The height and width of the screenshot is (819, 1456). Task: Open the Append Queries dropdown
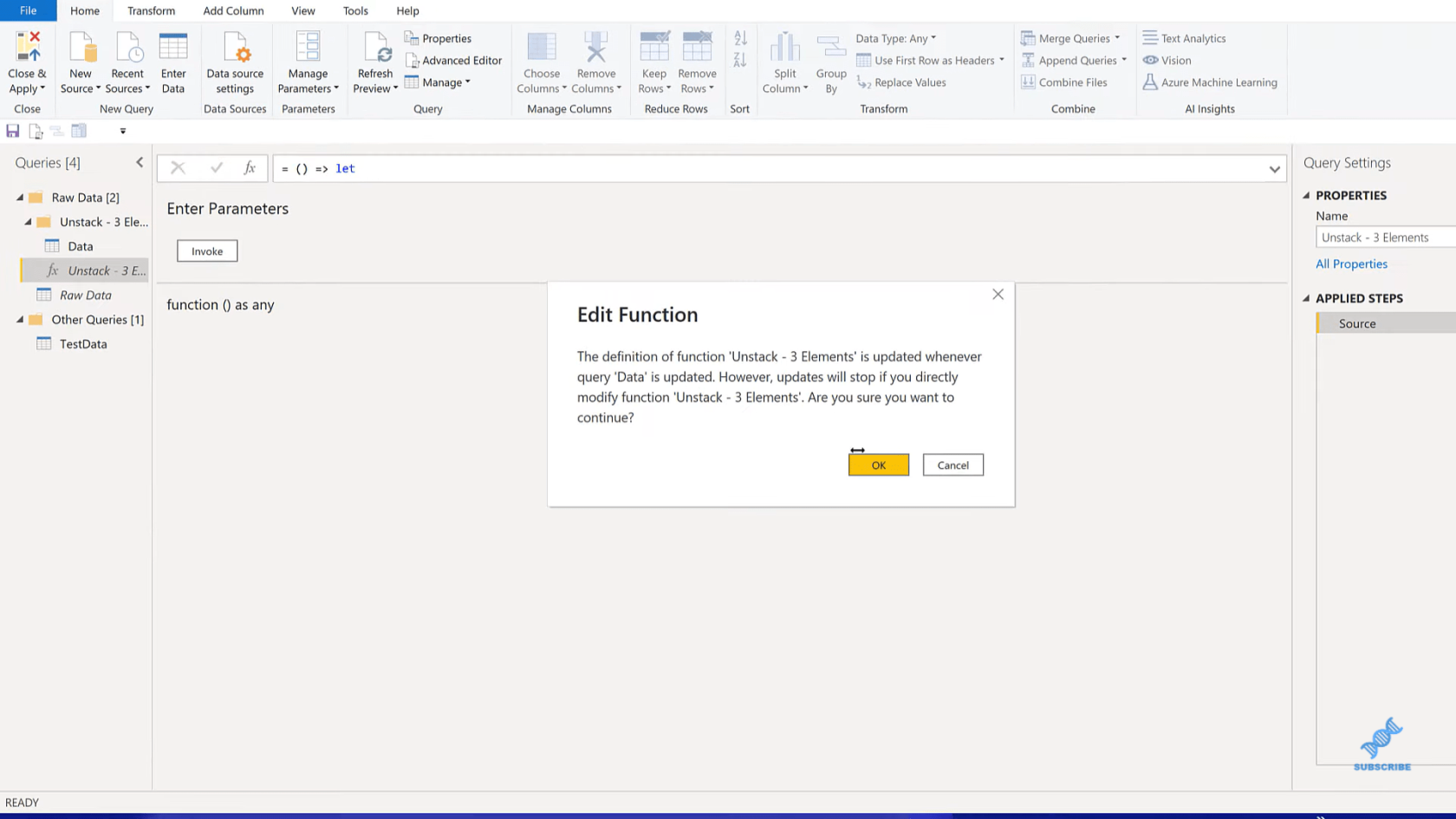(1074, 61)
